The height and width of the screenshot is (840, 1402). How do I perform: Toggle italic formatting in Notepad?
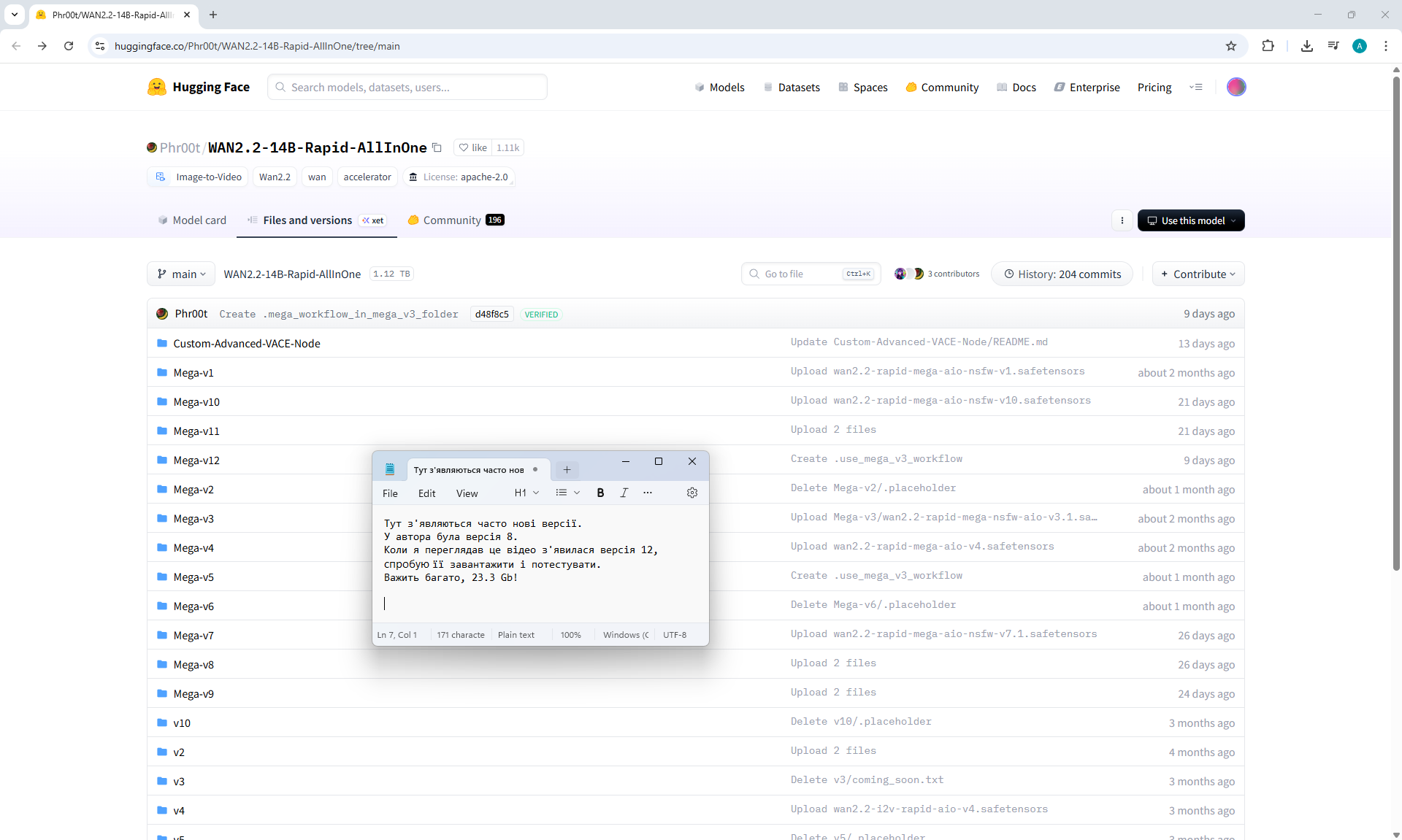(x=624, y=493)
